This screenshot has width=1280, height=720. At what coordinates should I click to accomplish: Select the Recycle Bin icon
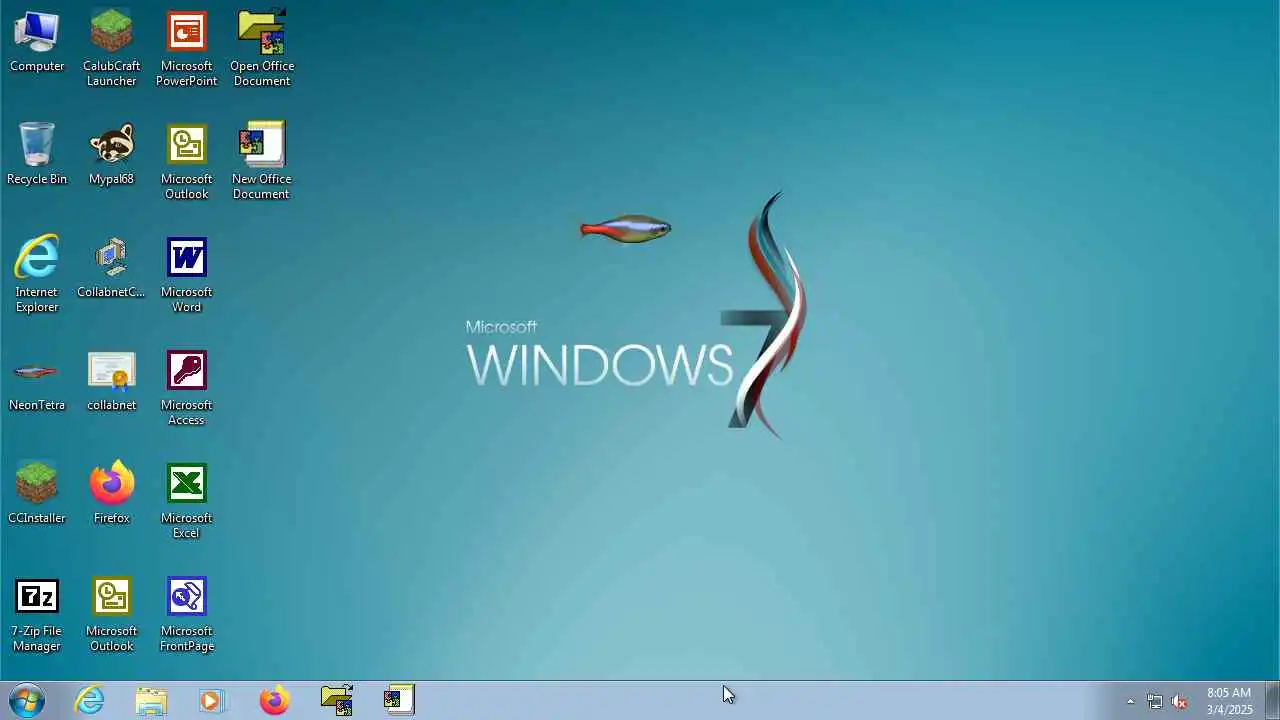tap(37, 154)
